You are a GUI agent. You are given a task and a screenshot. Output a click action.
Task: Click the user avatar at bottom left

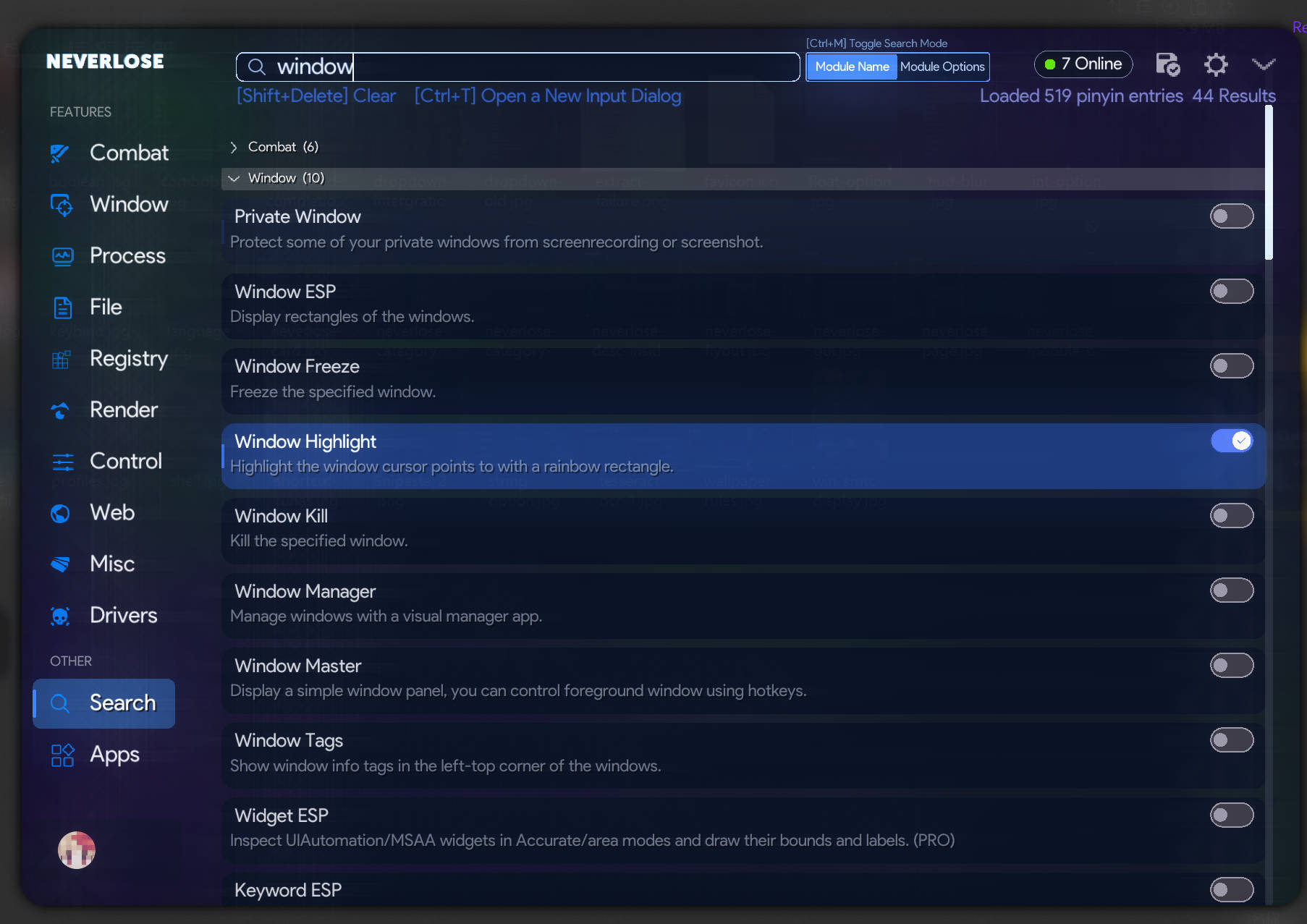pos(77,849)
